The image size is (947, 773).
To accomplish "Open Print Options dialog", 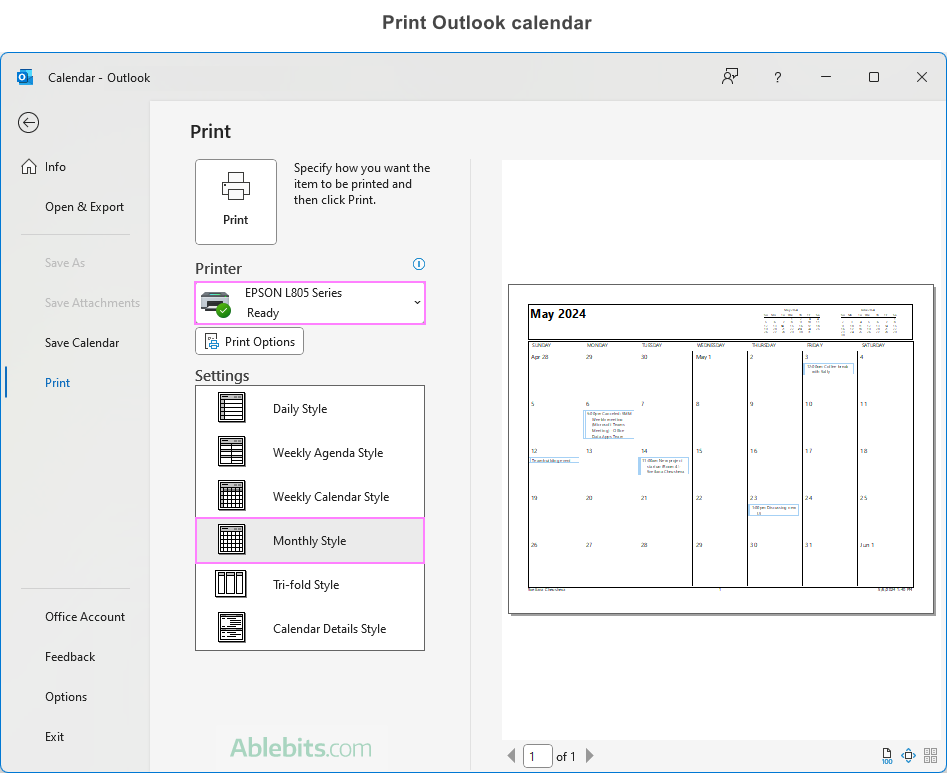I will [249, 341].
